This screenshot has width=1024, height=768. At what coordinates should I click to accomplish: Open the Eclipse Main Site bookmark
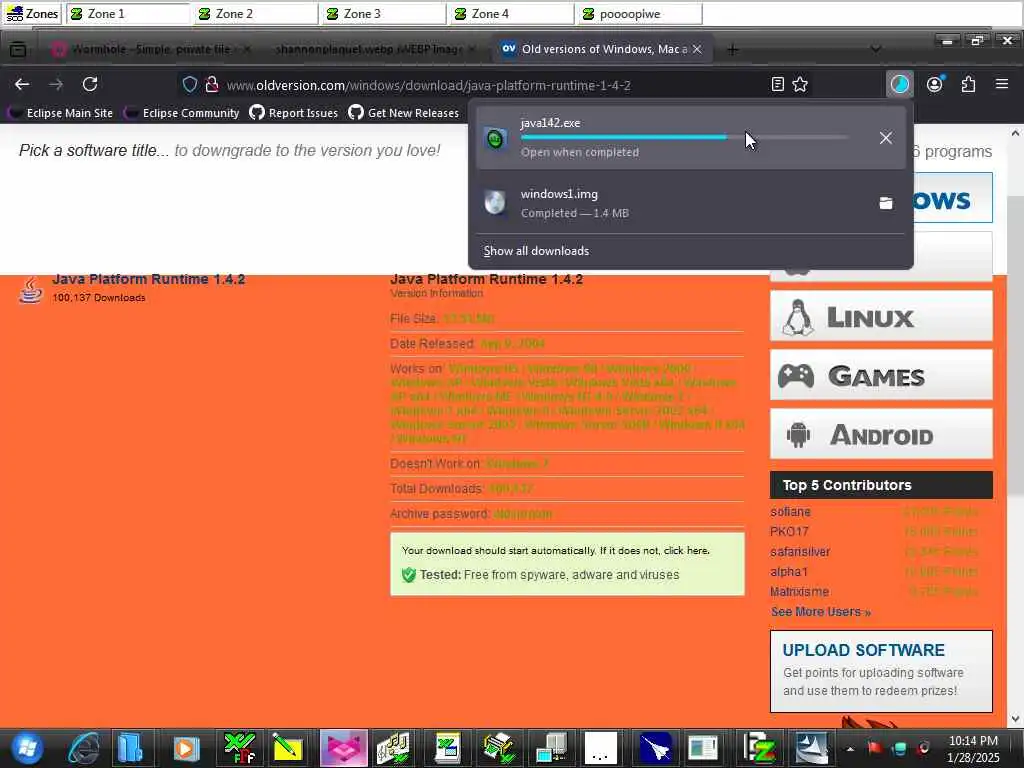click(x=61, y=113)
